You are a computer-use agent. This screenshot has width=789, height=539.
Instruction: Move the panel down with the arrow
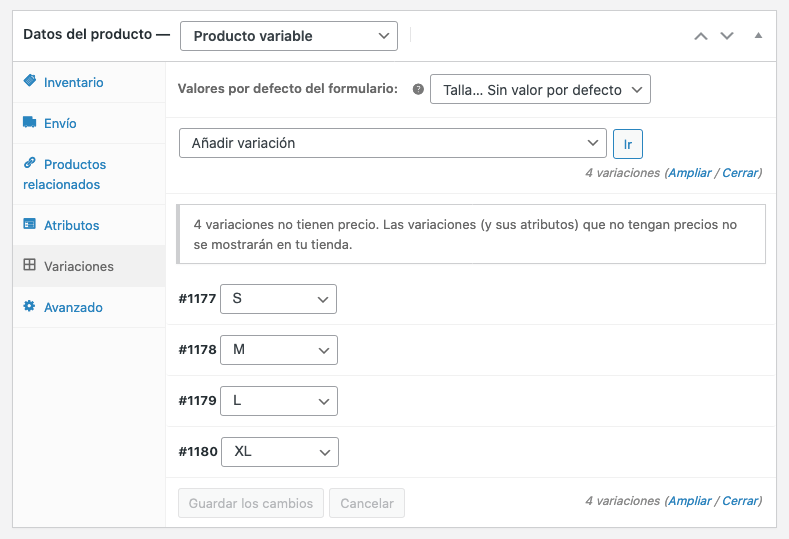click(727, 36)
